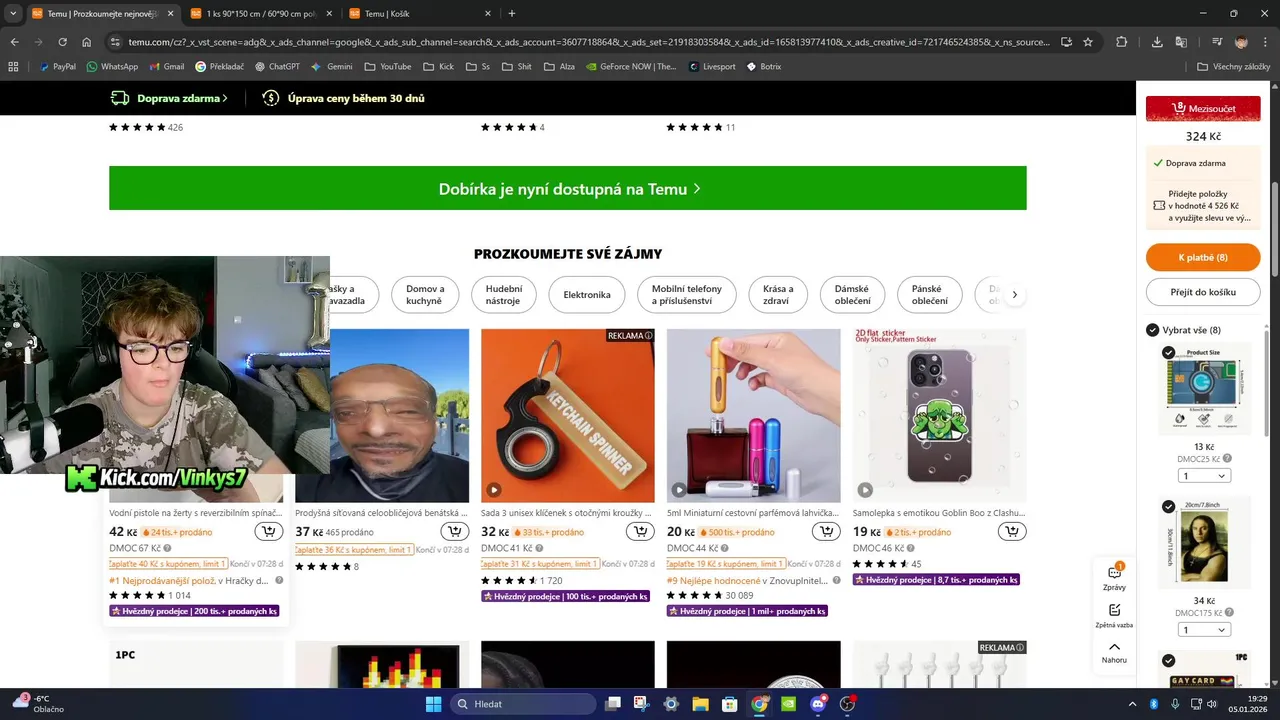This screenshot has height=720, width=1280.
Task: Add the Goblin sticker to cart
Action: [x=1012, y=531]
